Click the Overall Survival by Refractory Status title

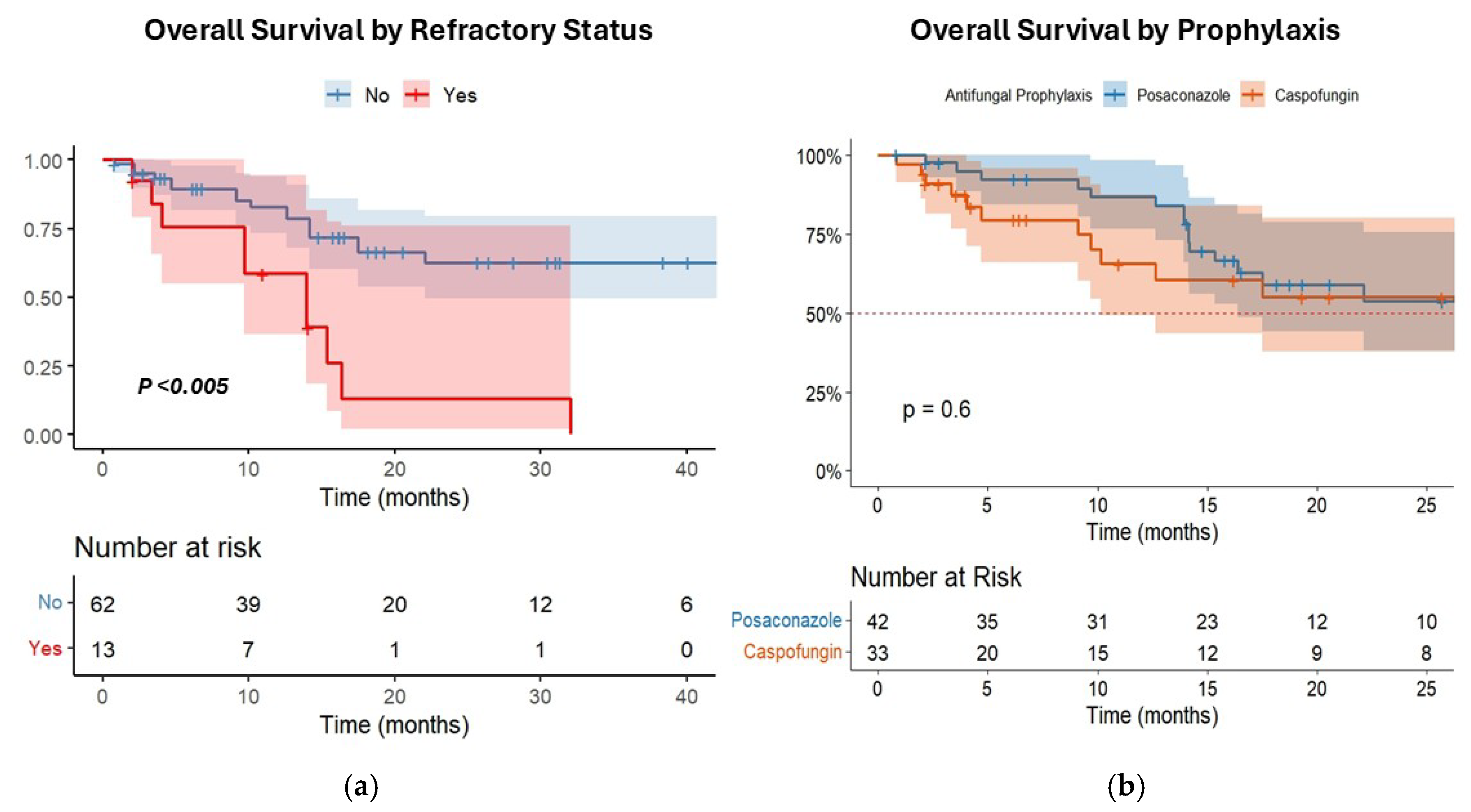398,30
